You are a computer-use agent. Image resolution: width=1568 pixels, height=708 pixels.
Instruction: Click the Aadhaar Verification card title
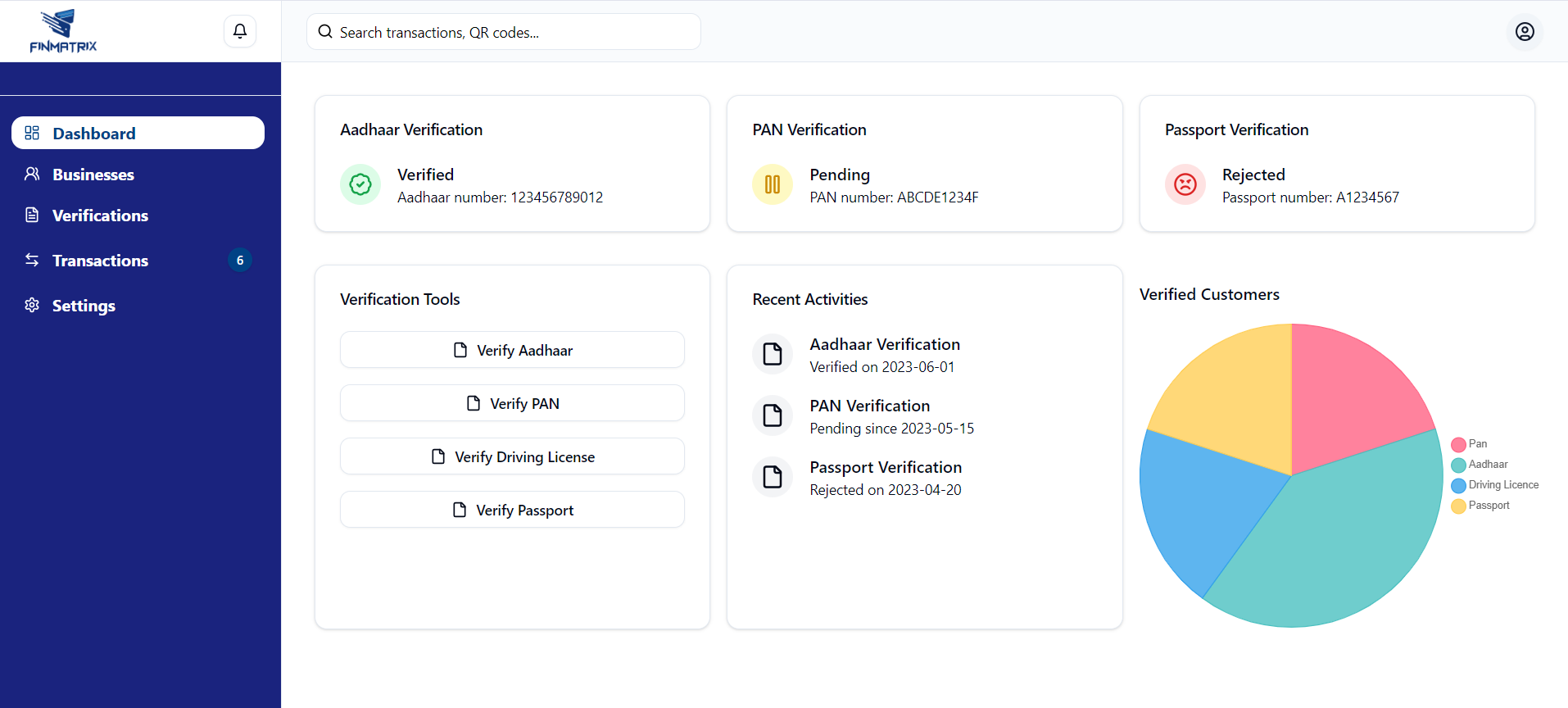[x=411, y=129]
